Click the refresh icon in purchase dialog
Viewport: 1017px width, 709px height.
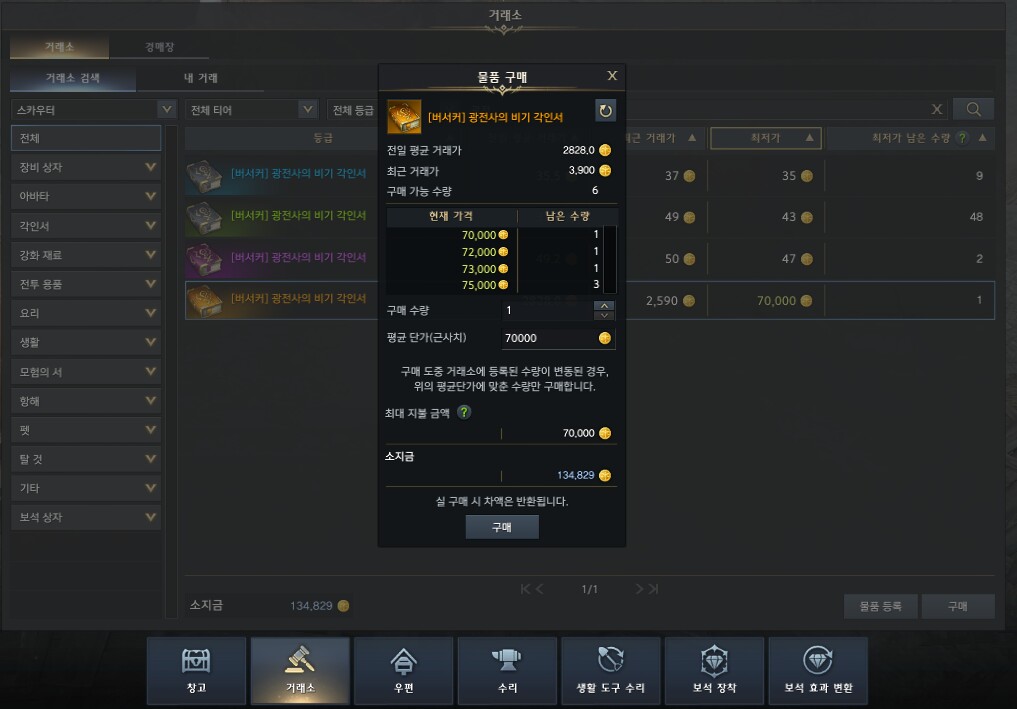(x=605, y=110)
